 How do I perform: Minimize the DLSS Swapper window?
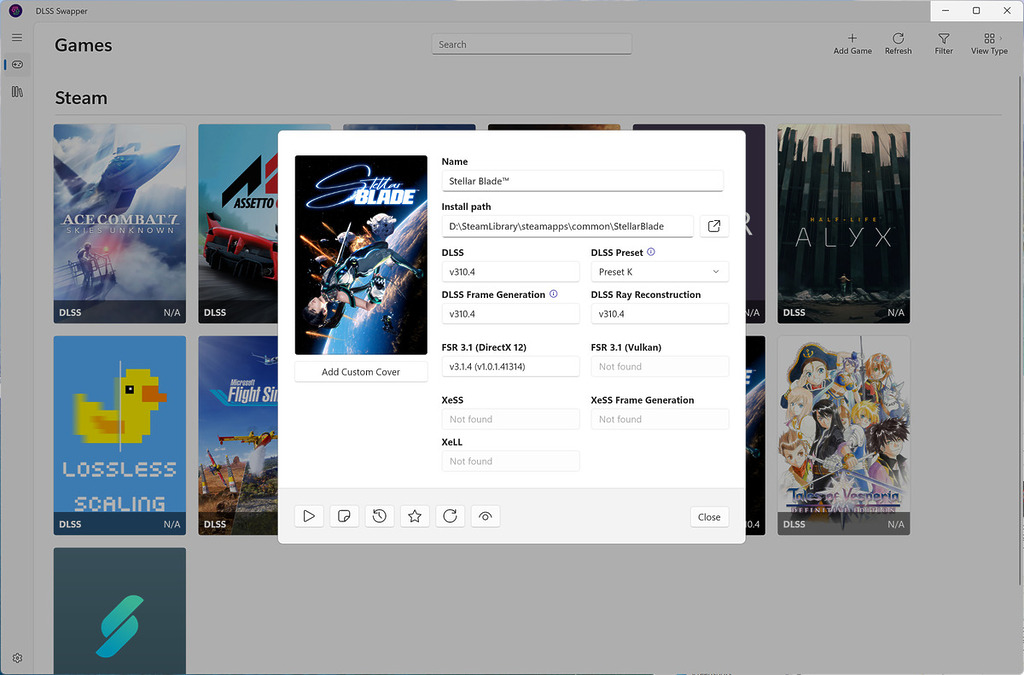click(946, 10)
